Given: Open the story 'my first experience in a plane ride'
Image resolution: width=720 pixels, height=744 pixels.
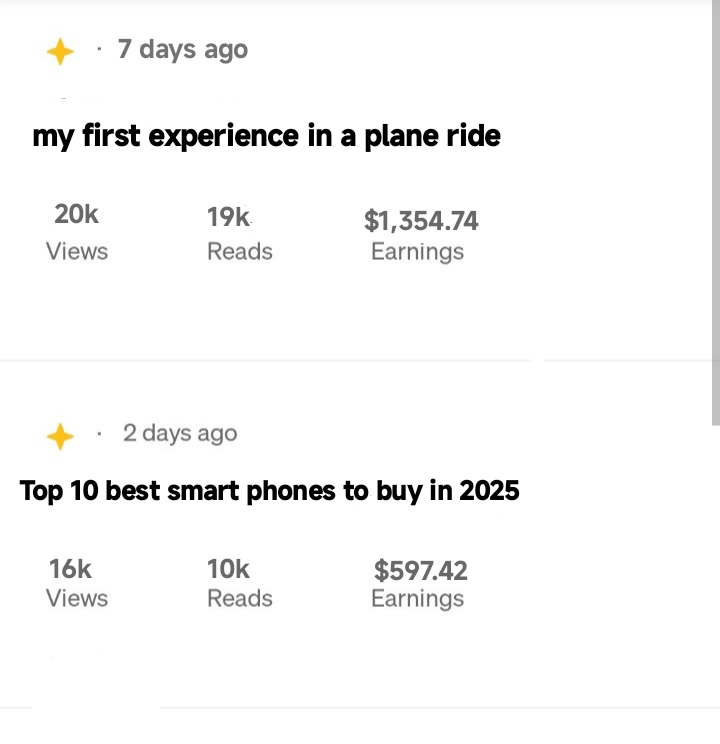Looking at the screenshot, I should pos(266,136).
